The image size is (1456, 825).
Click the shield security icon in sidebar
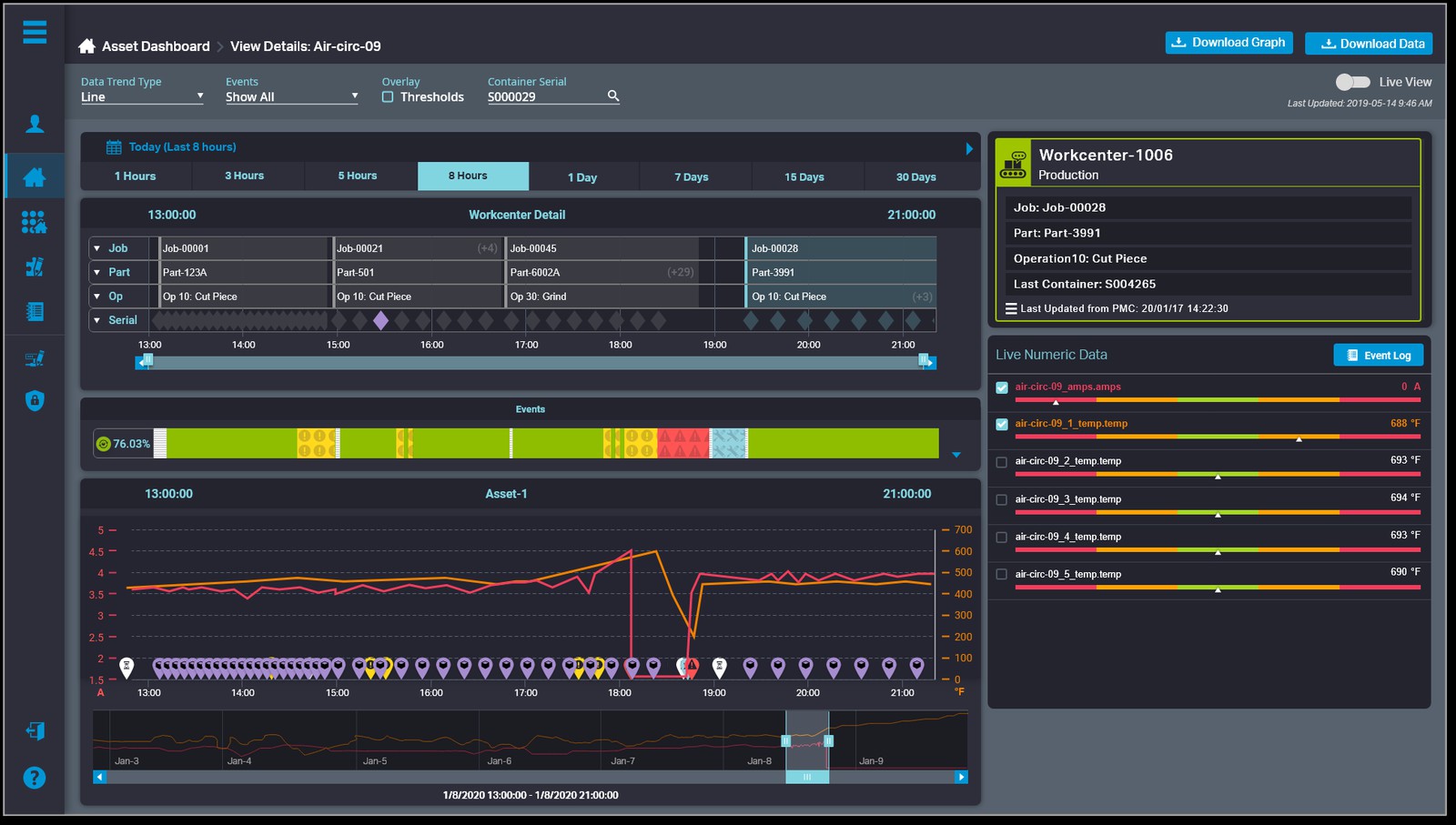click(34, 401)
